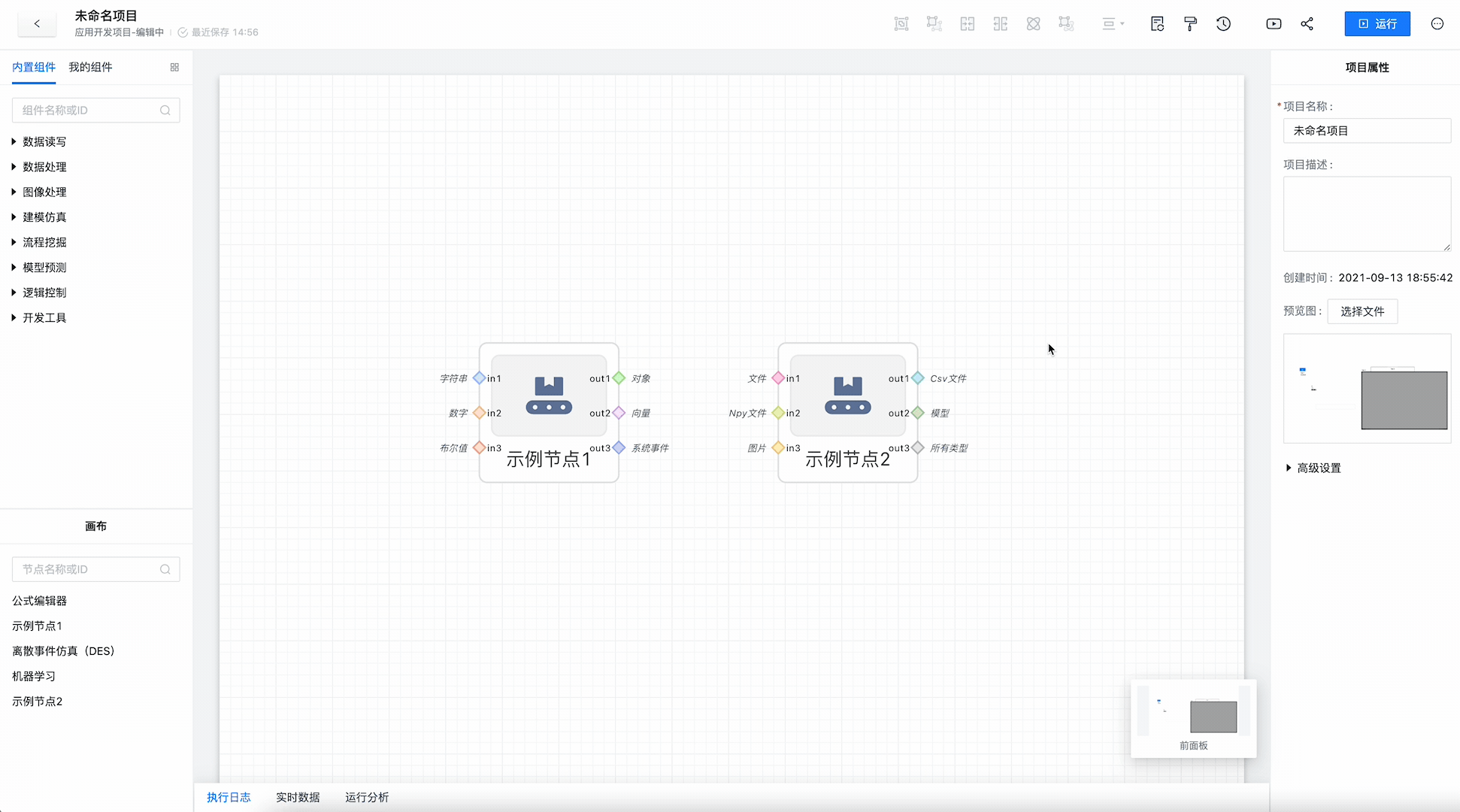Expand the 逻辑控制 category
The width and height of the screenshot is (1460, 812).
(x=44, y=292)
